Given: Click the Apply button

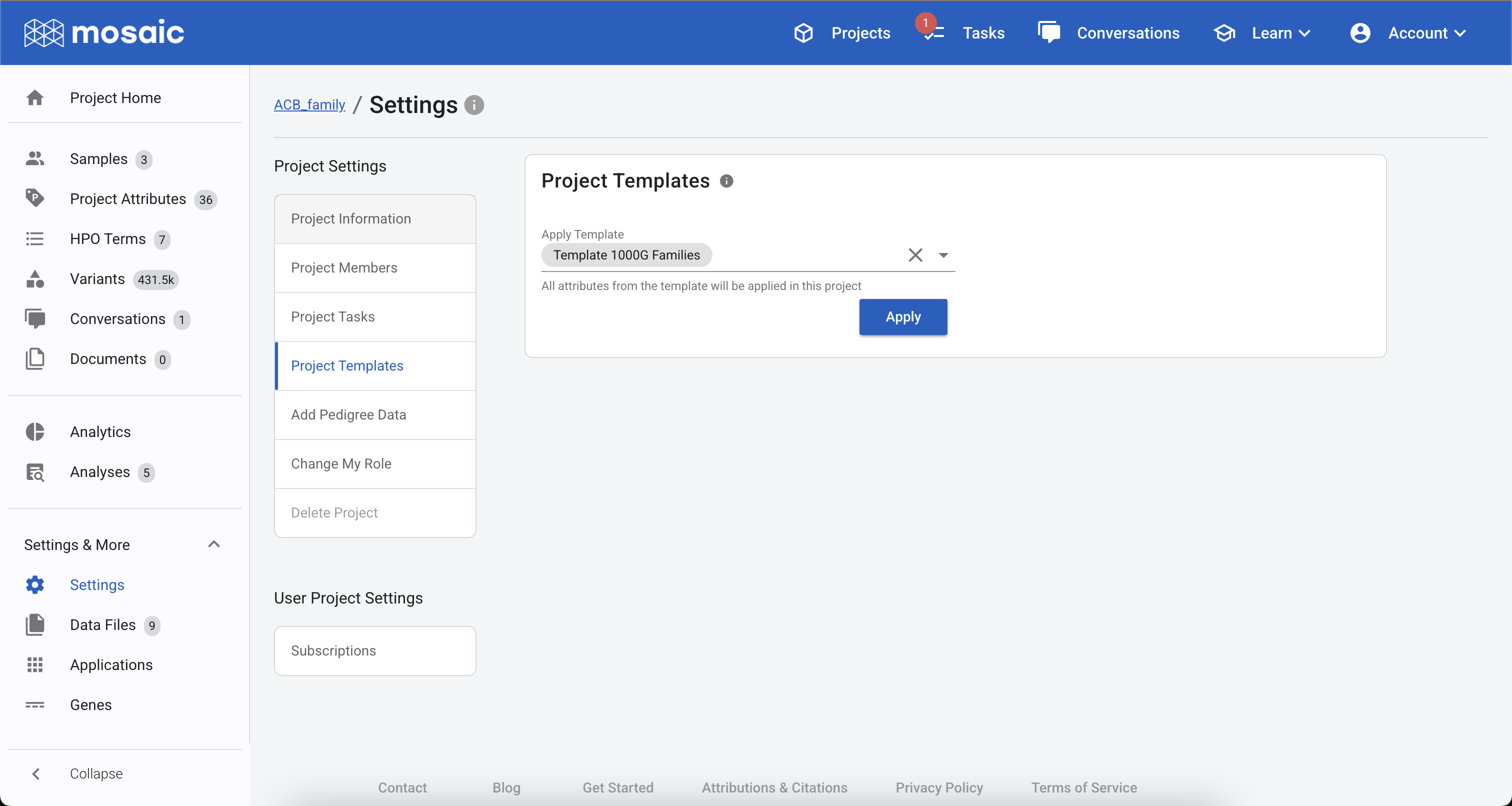Looking at the screenshot, I should 902,317.
